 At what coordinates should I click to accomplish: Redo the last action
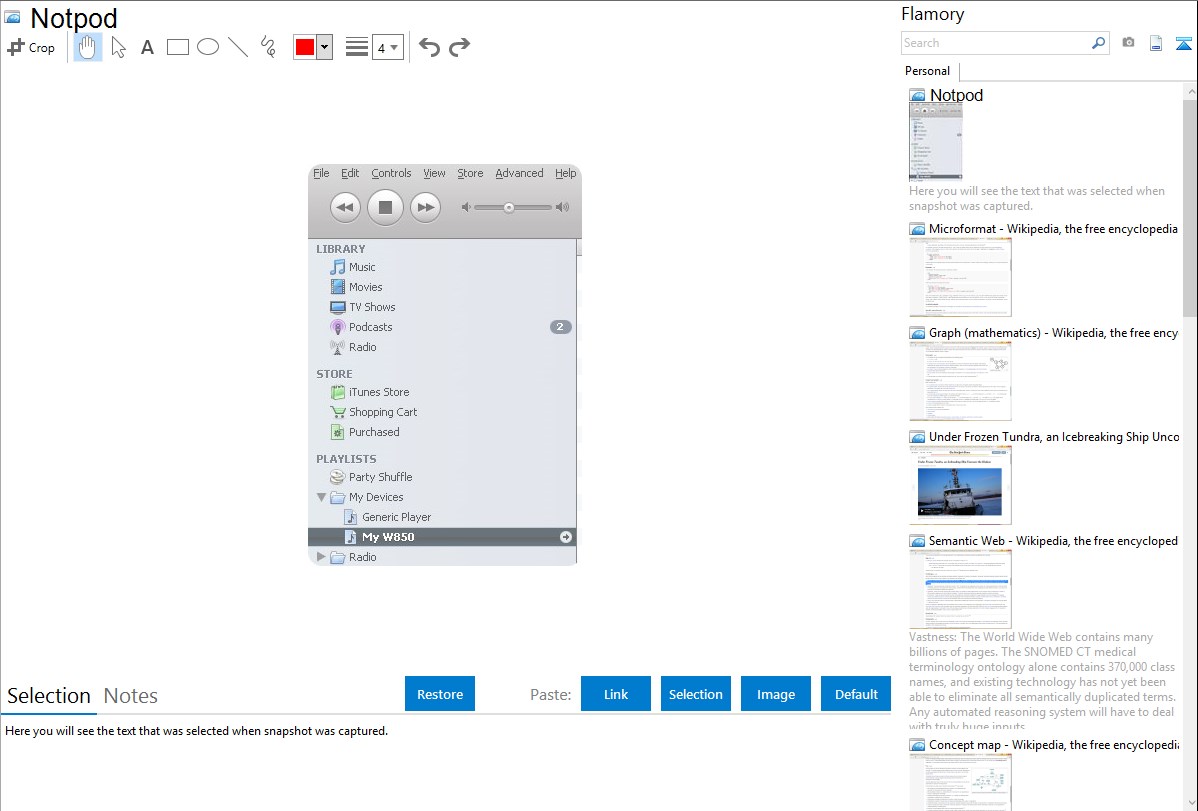[459, 47]
